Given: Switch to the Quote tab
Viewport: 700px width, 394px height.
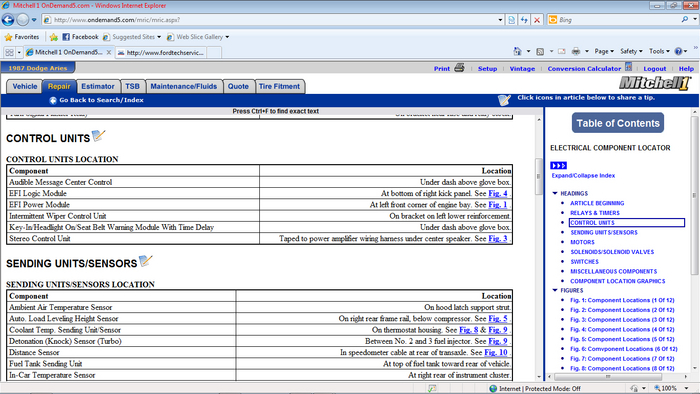Looking at the screenshot, I should point(238,86).
